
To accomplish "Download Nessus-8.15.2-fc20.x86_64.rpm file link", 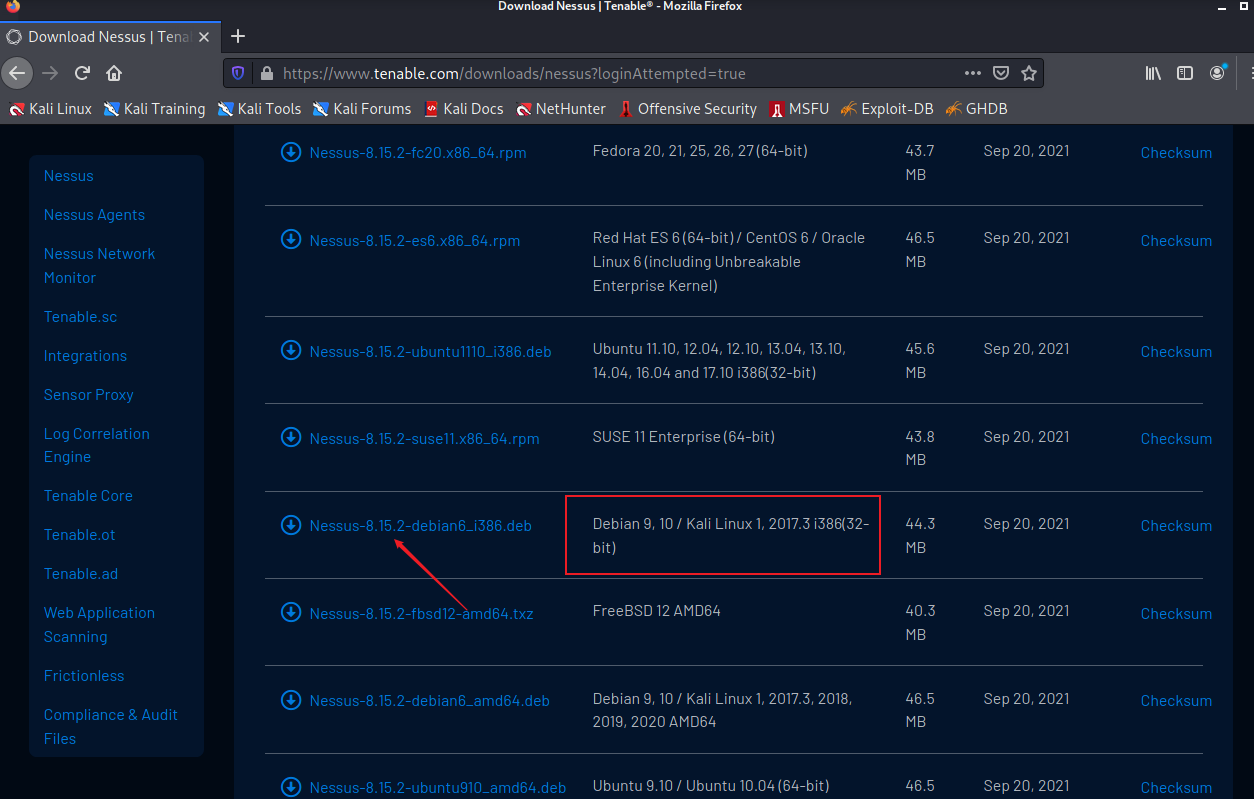I will tap(418, 153).
